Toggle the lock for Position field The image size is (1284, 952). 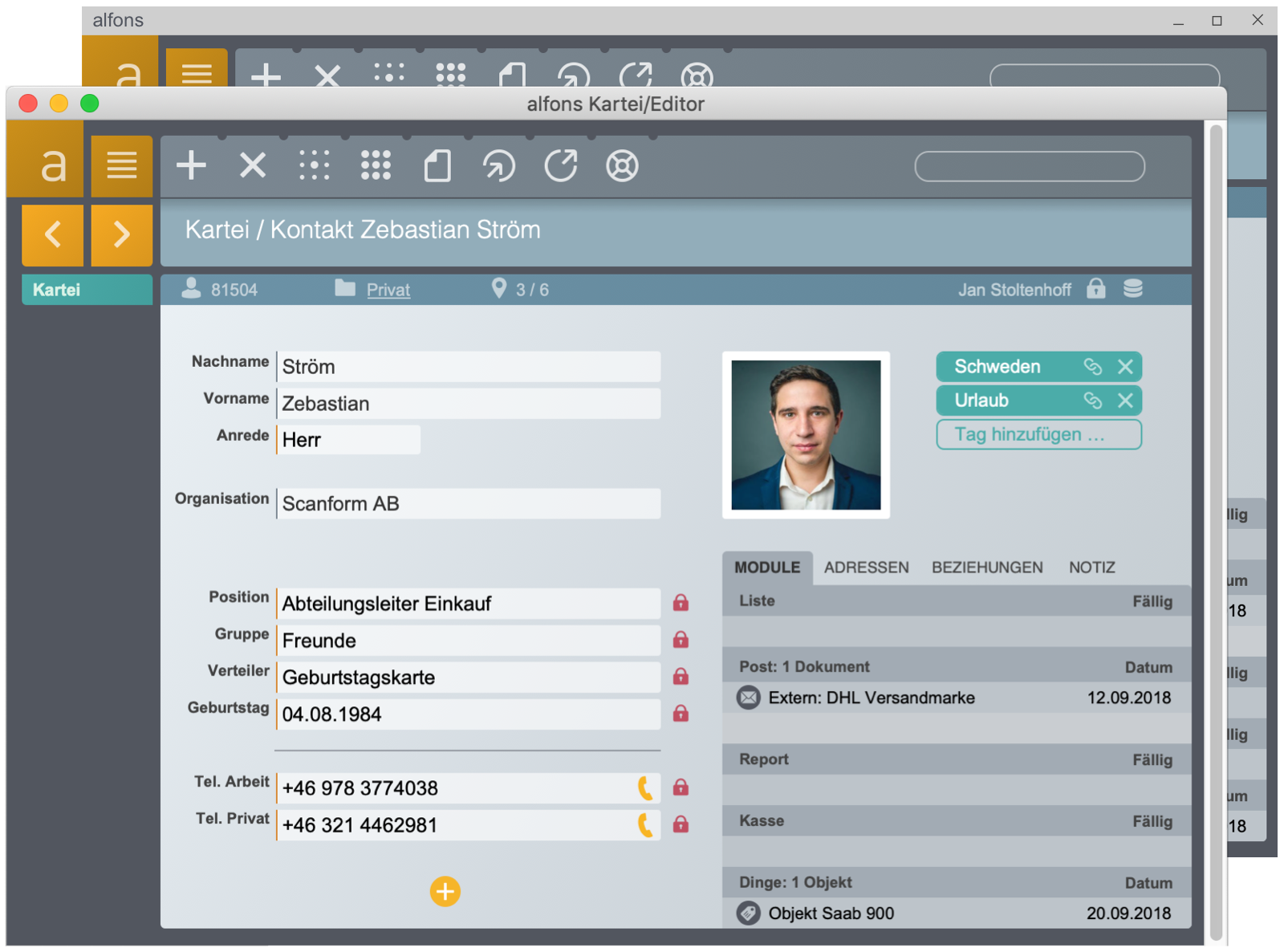click(x=681, y=603)
